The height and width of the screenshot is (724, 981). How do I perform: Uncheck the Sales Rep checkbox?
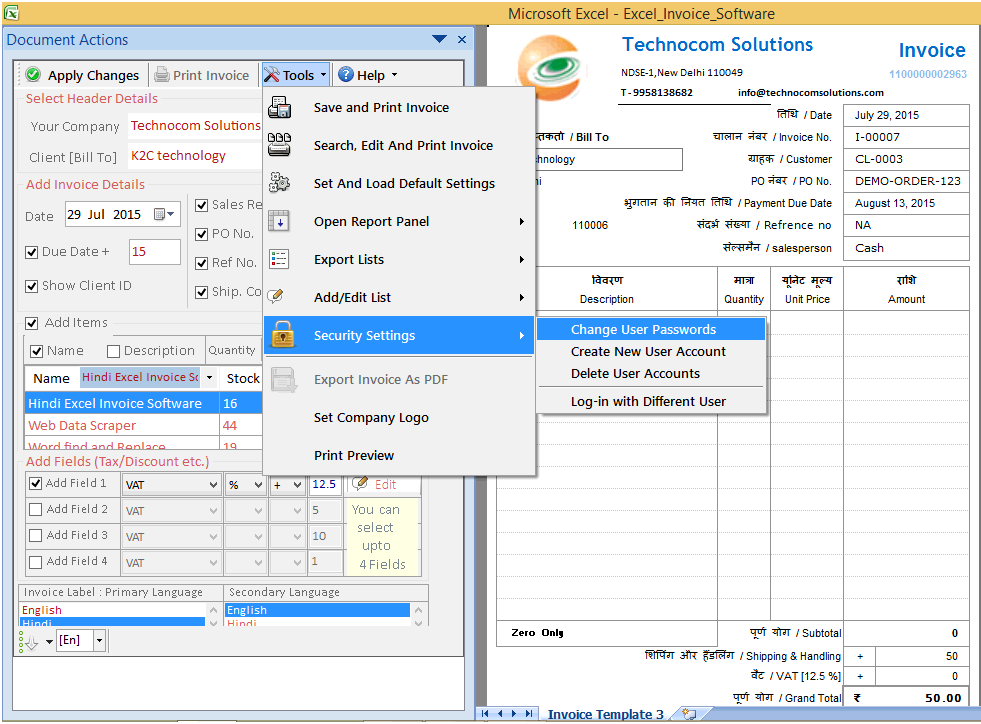point(201,205)
